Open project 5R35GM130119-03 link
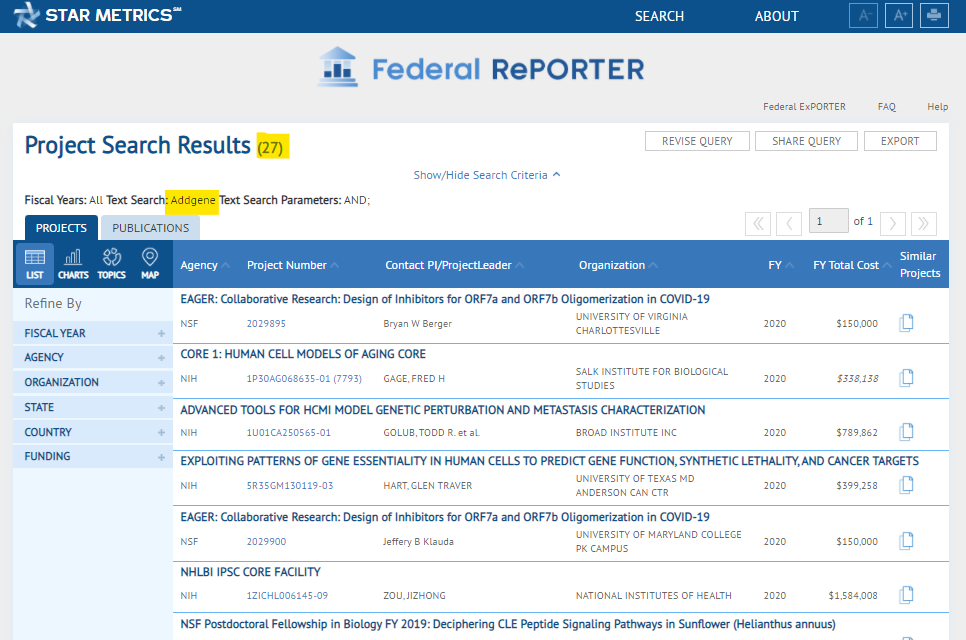The width and height of the screenshot is (966, 640). click(x=290, y=485)
